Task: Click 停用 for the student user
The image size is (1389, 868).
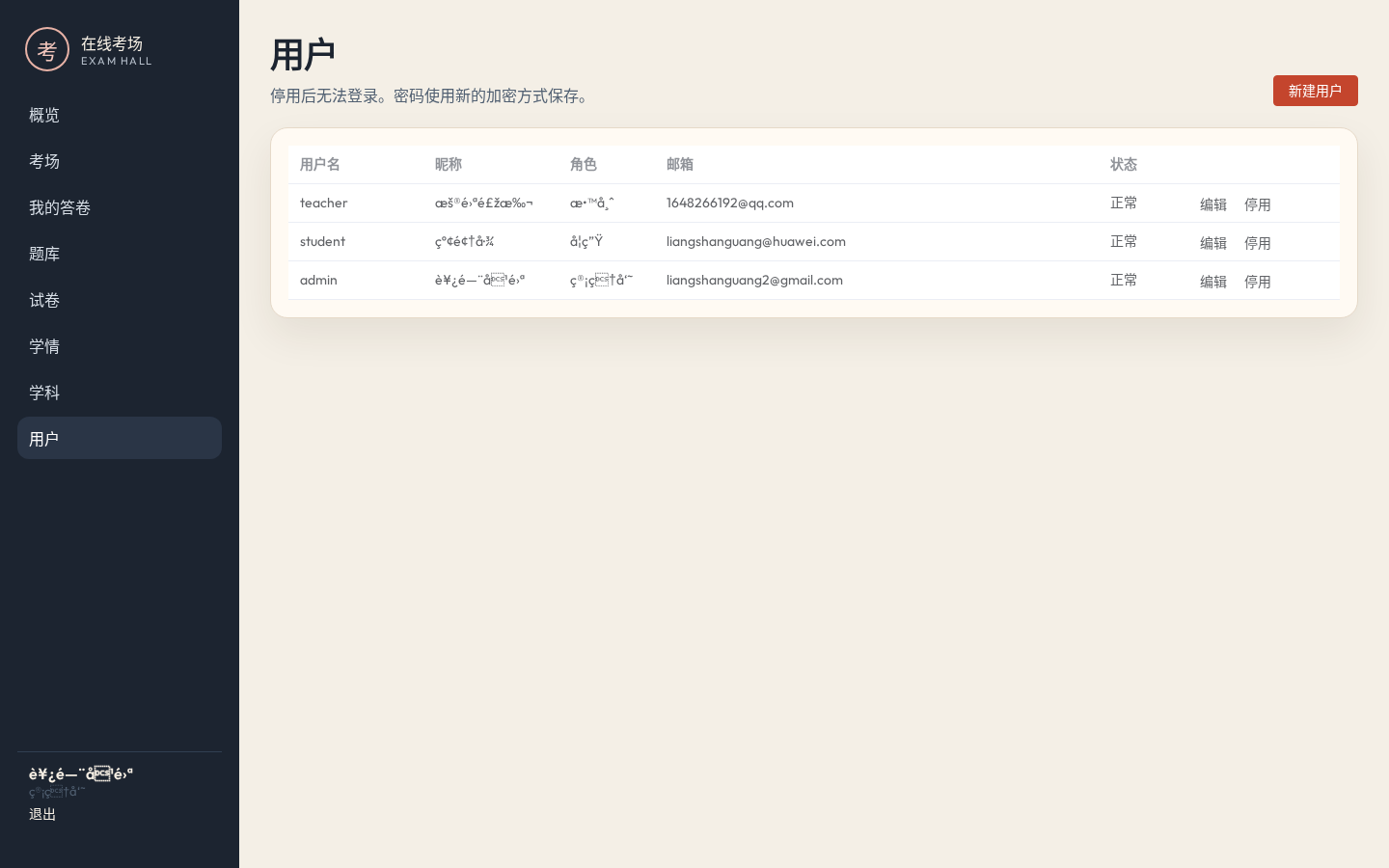Action: [1258, 243]
